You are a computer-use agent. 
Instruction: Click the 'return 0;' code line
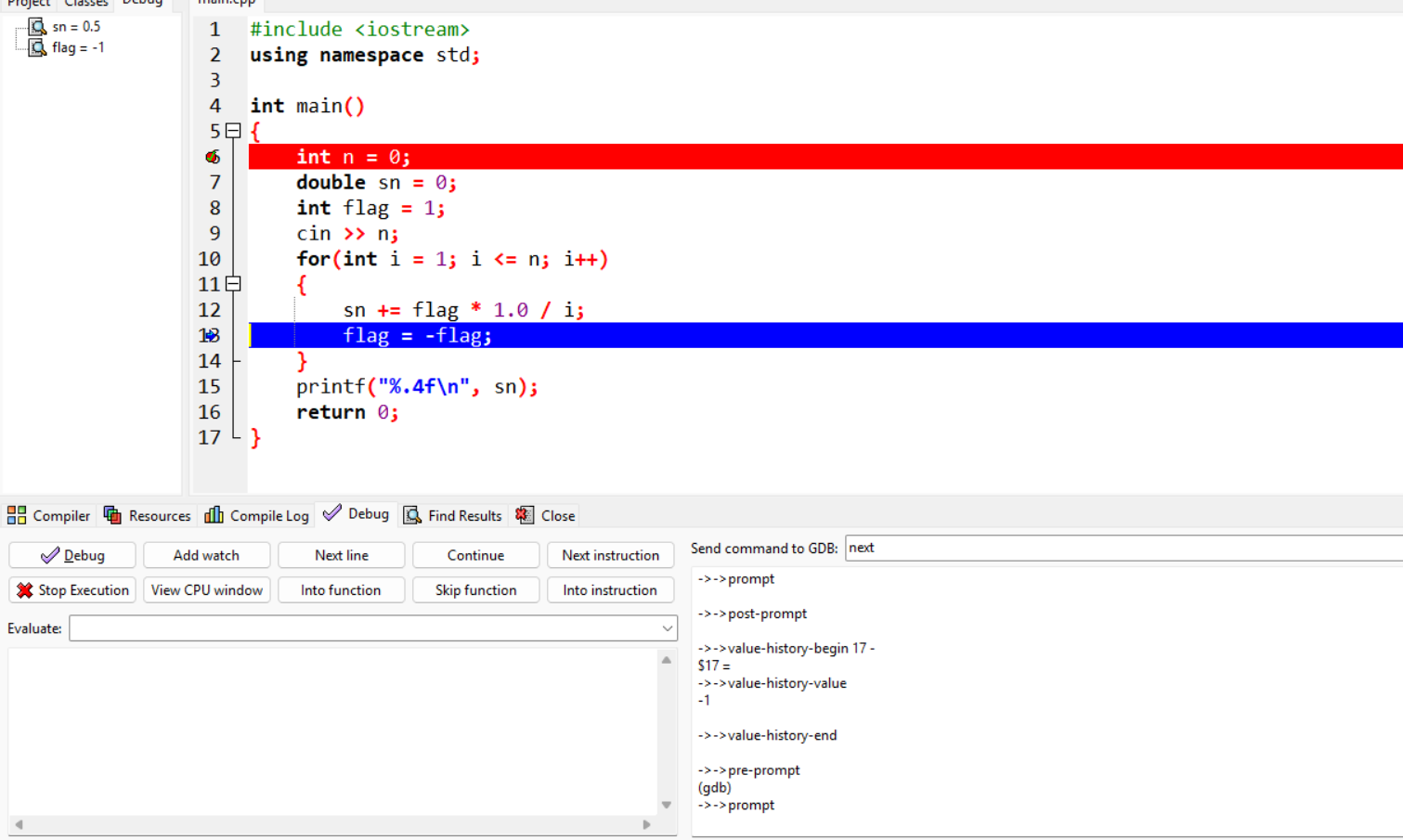pos(347,412)
